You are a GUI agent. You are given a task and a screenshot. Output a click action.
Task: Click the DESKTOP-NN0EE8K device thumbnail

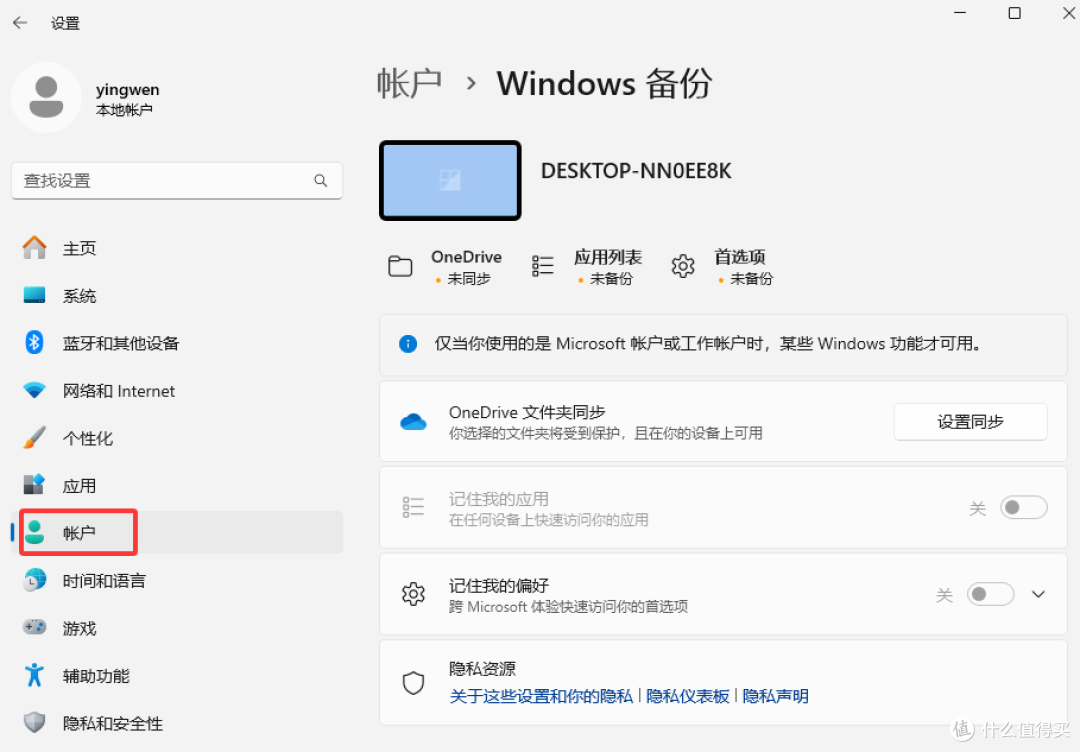pyautogui.click(x=450, y=180)
